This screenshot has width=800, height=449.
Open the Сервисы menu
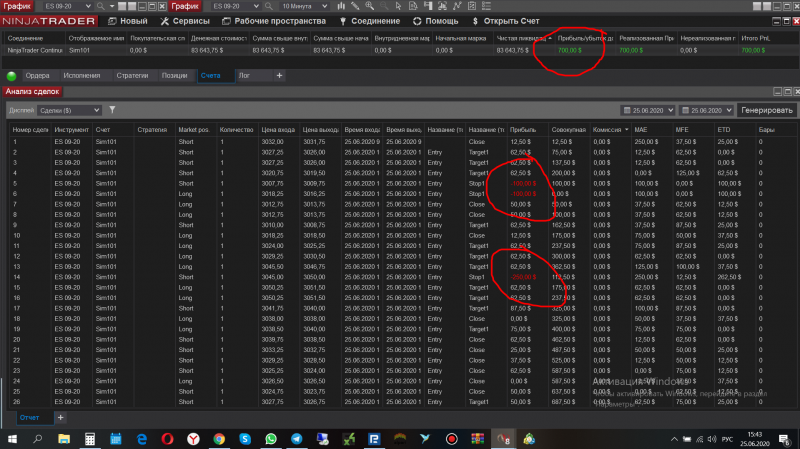coord(189,20)
